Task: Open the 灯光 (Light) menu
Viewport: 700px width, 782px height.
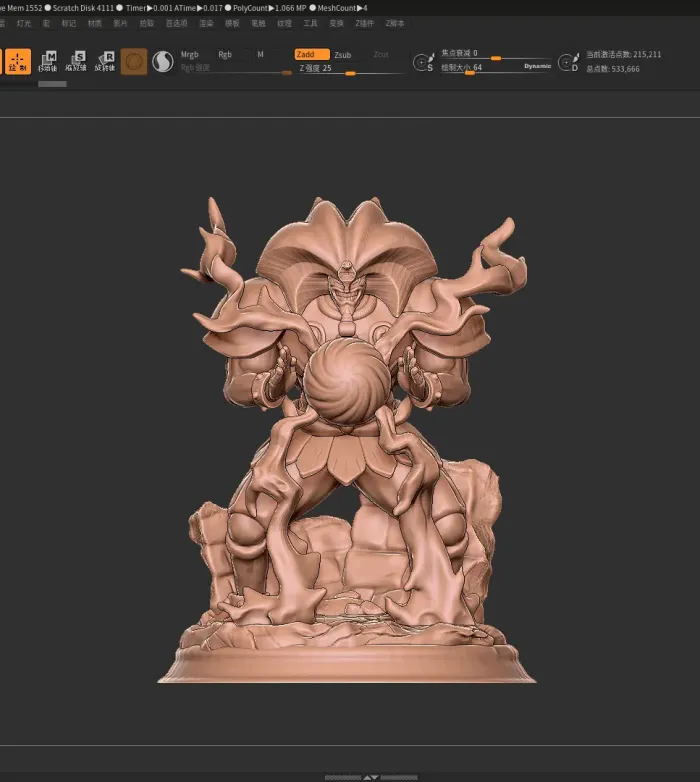Action: (23, 23)
